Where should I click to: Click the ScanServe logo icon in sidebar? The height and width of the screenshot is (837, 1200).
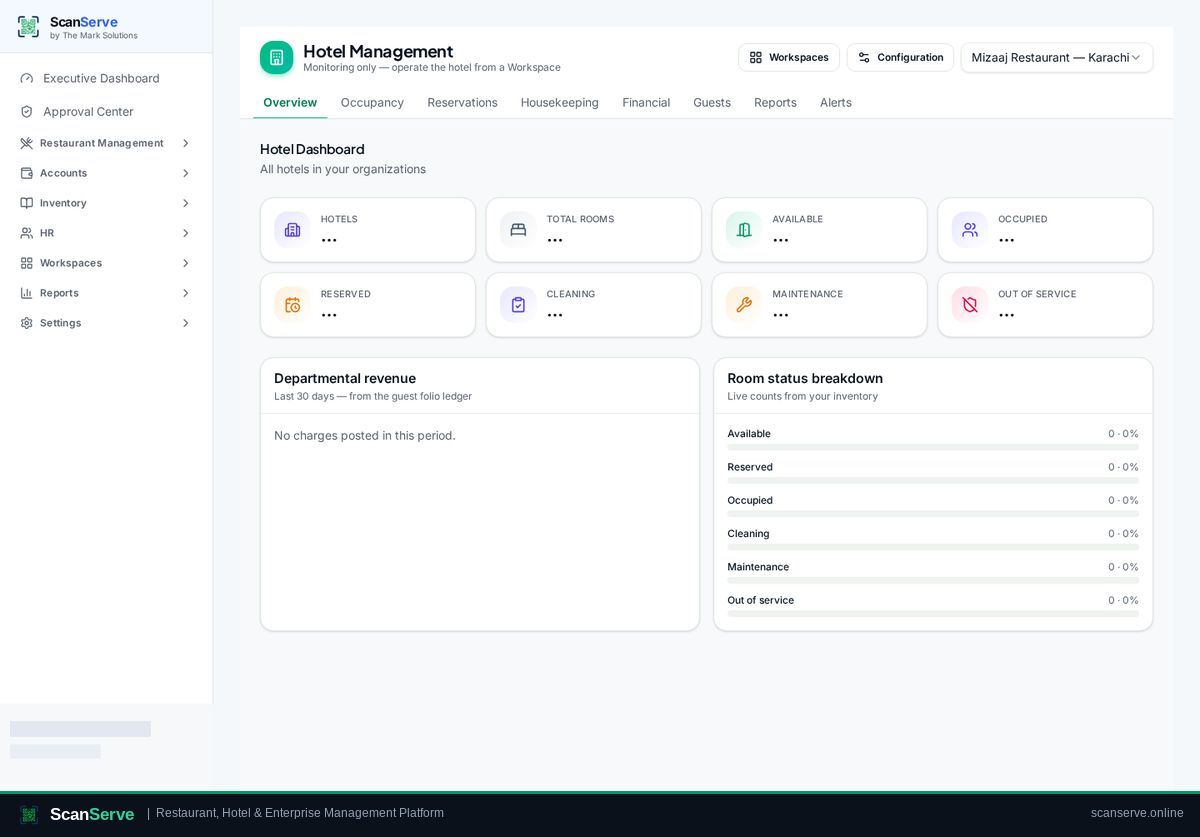point(28,27)
